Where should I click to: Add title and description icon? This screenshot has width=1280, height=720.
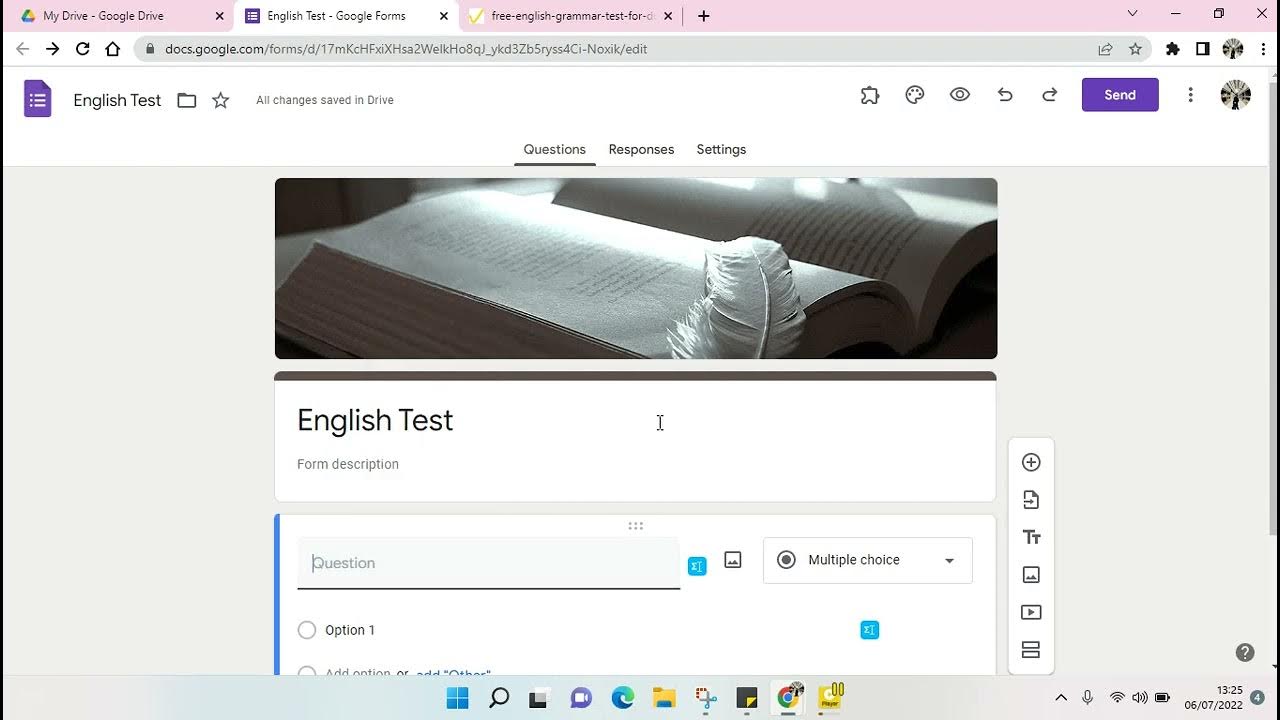1031,537
